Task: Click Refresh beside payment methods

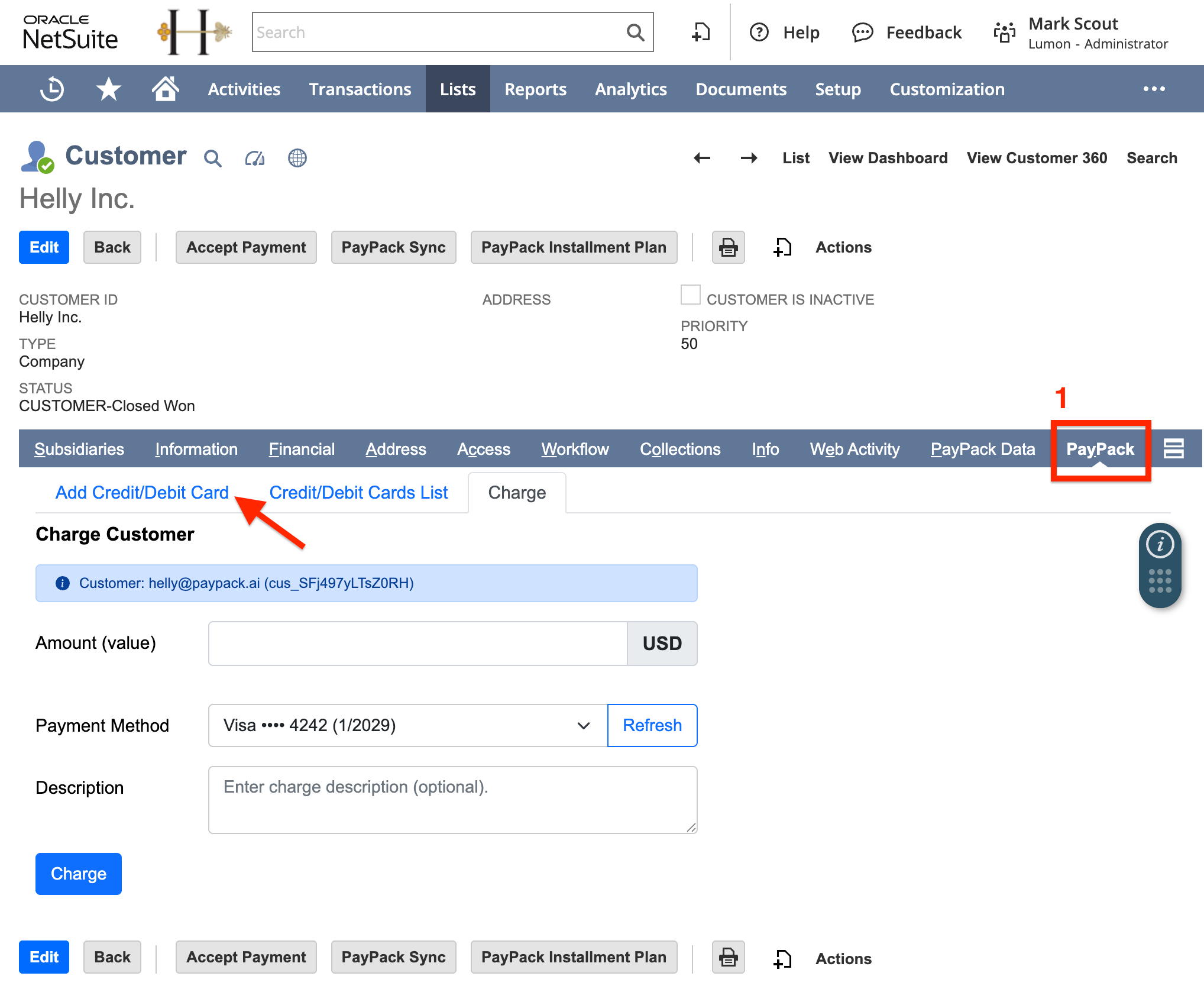Action: (652, 725)
